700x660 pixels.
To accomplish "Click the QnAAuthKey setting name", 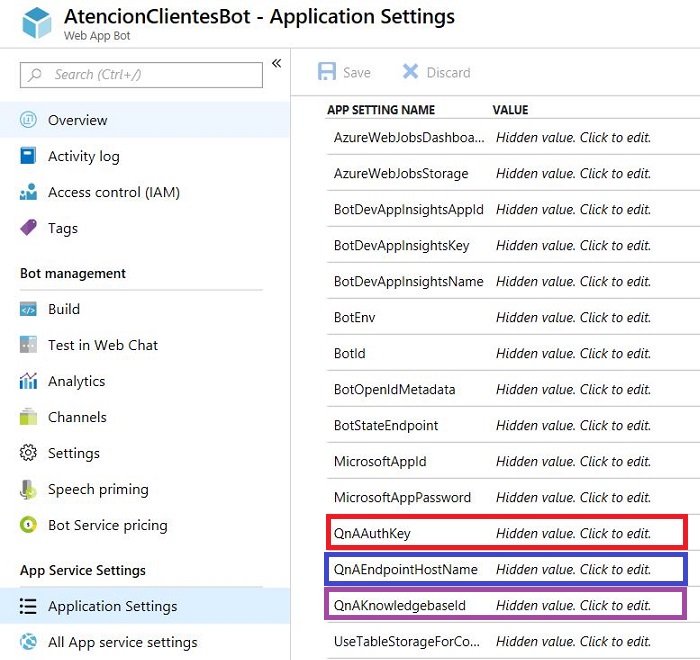I will click(372, 534).
